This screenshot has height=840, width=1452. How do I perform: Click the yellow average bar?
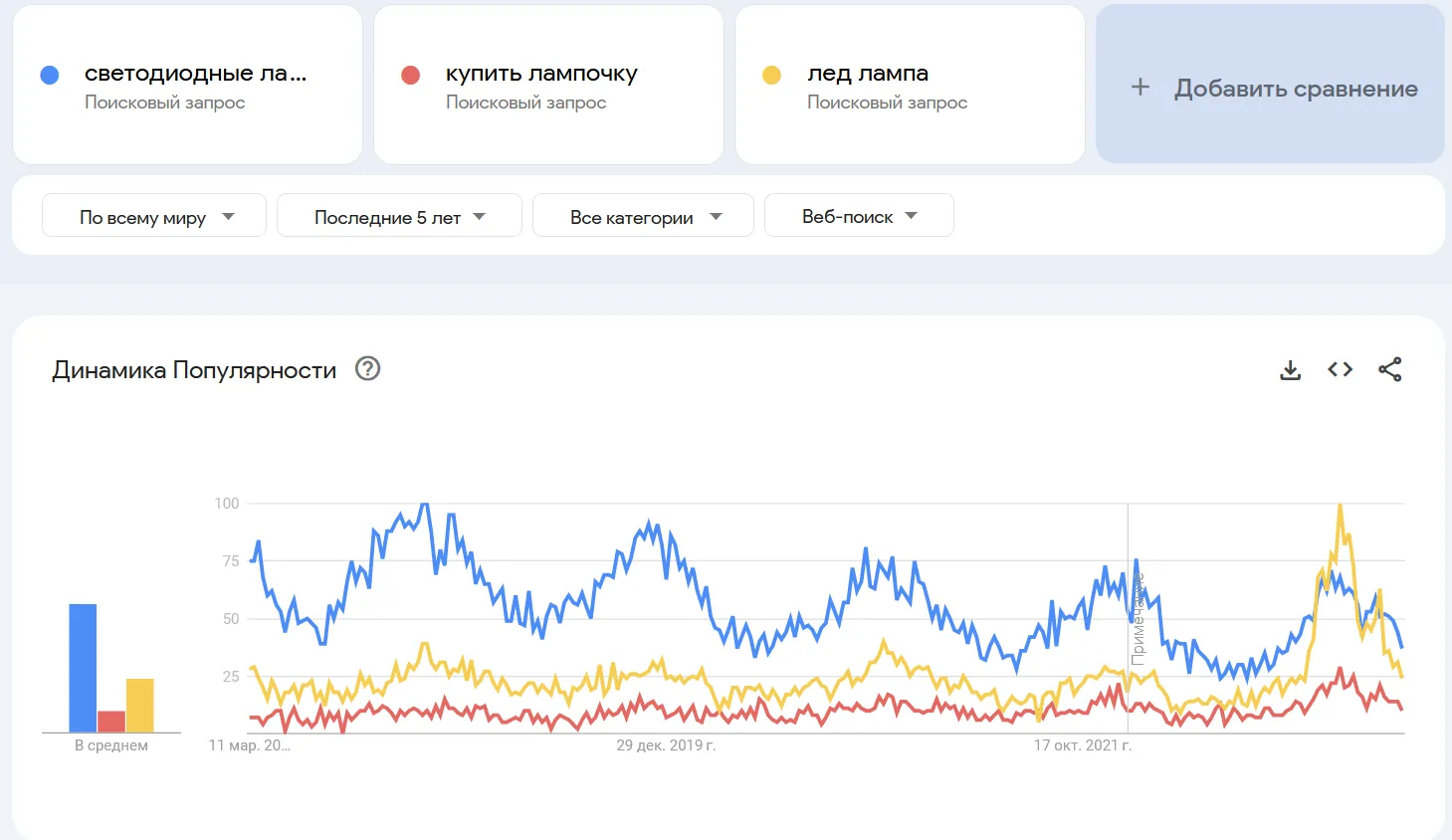click(x=140, y=705)
